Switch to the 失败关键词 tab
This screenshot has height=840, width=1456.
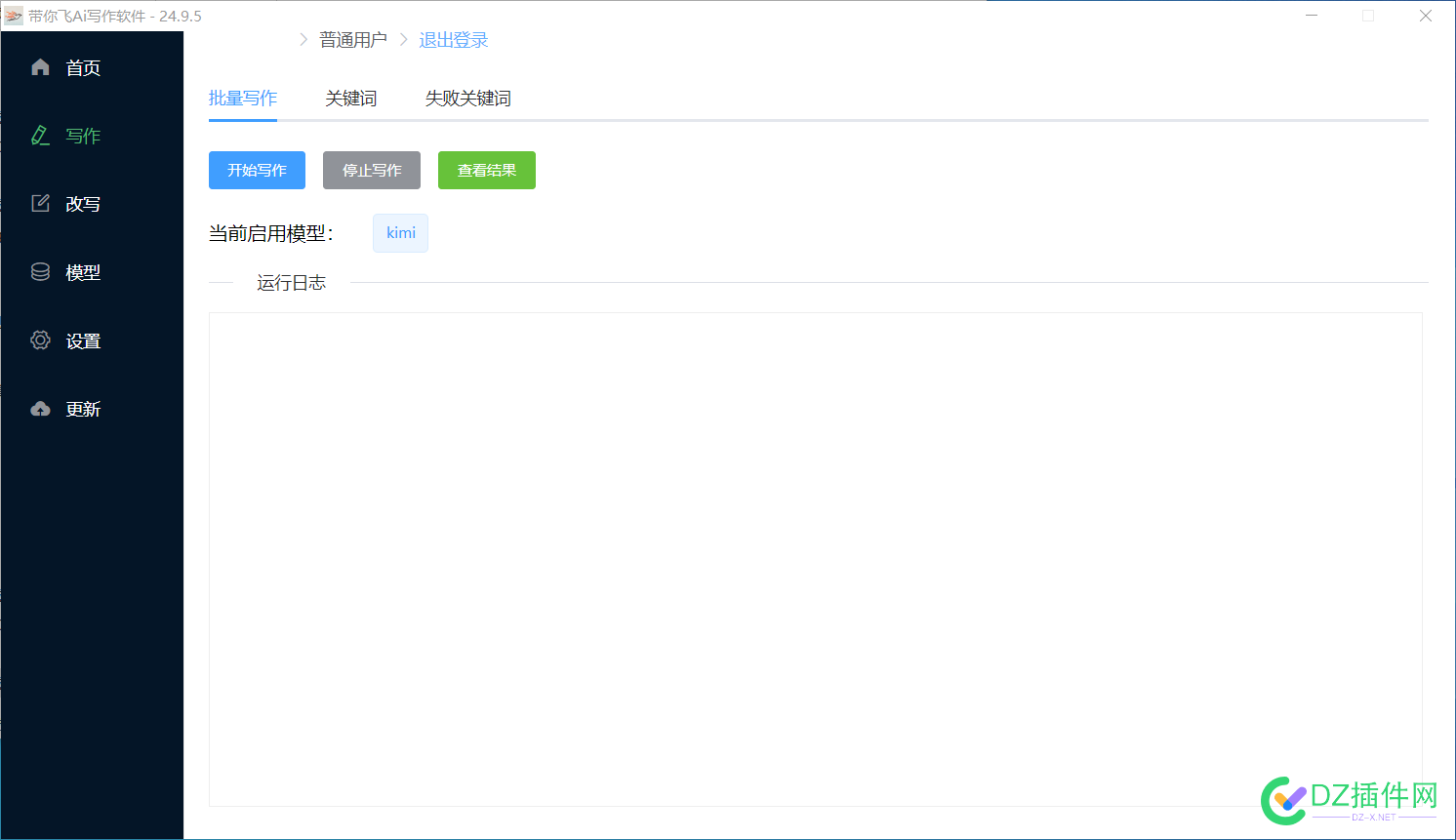click(468, 99)
